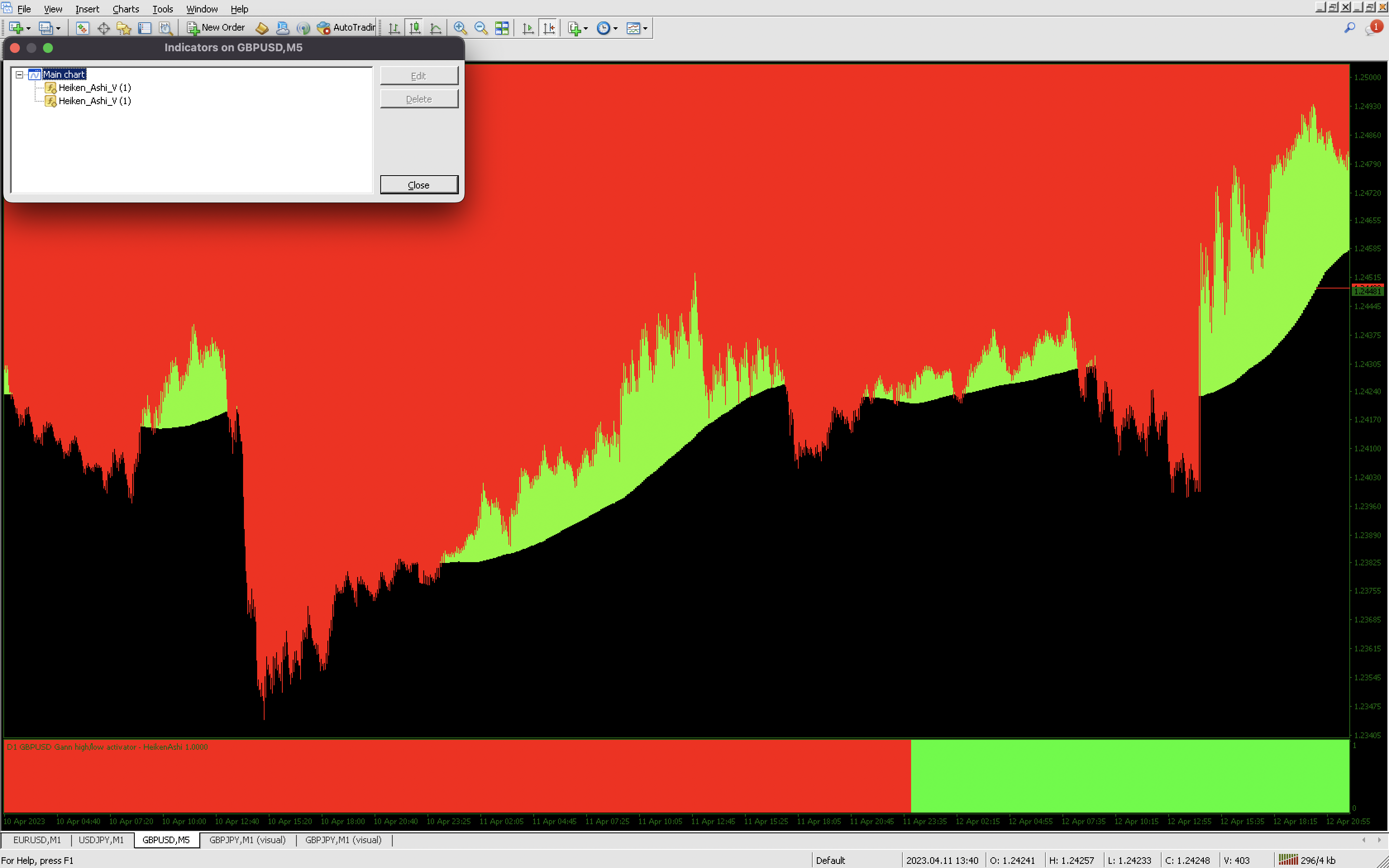Open the Navigator panel with the folder-star icon
Image resolution: width=1389 pixels, height=868 pixels.
[124, 28]
